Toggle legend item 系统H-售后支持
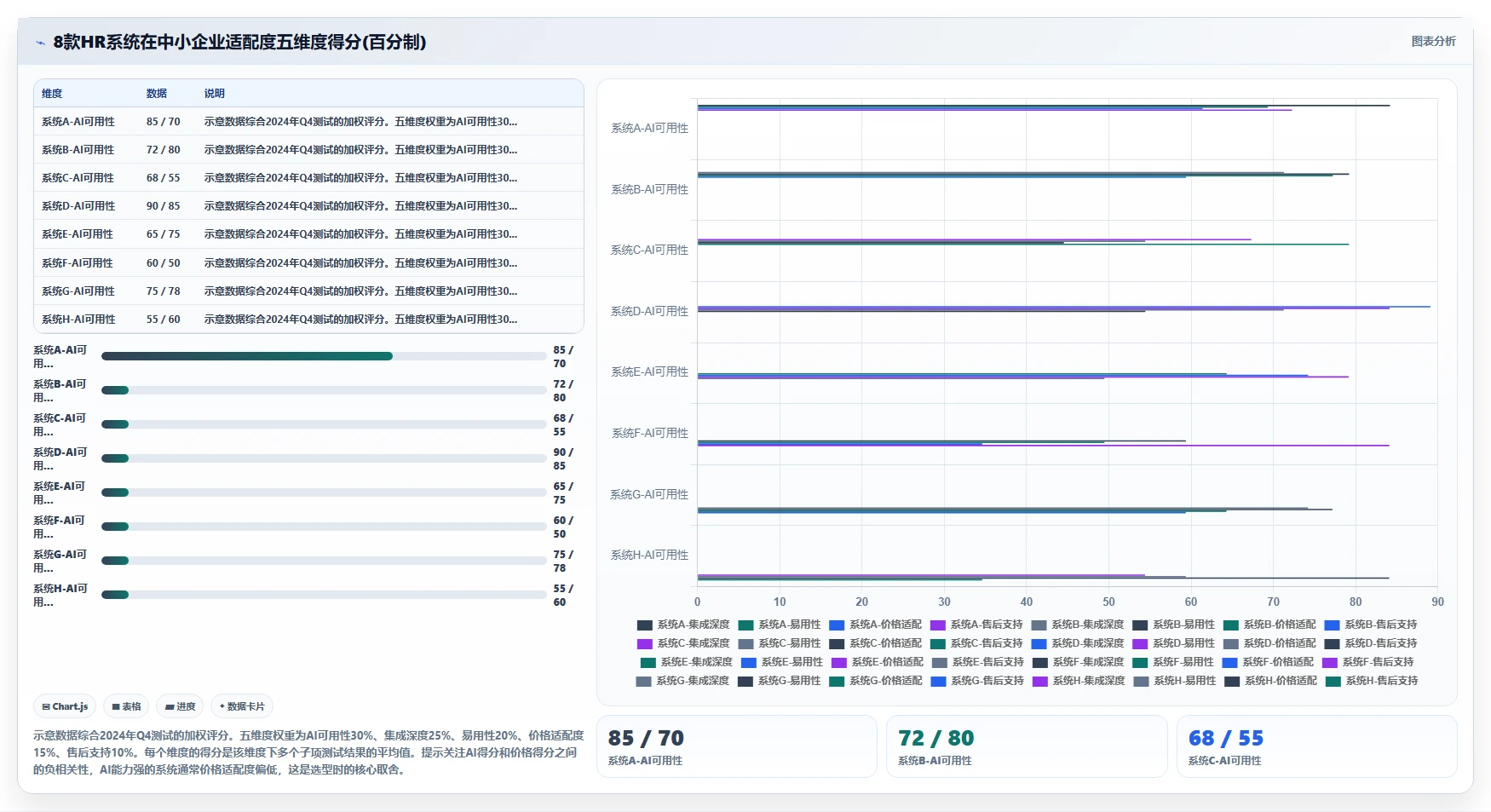The image size is (1491, 812). [x=1372, y=681]
